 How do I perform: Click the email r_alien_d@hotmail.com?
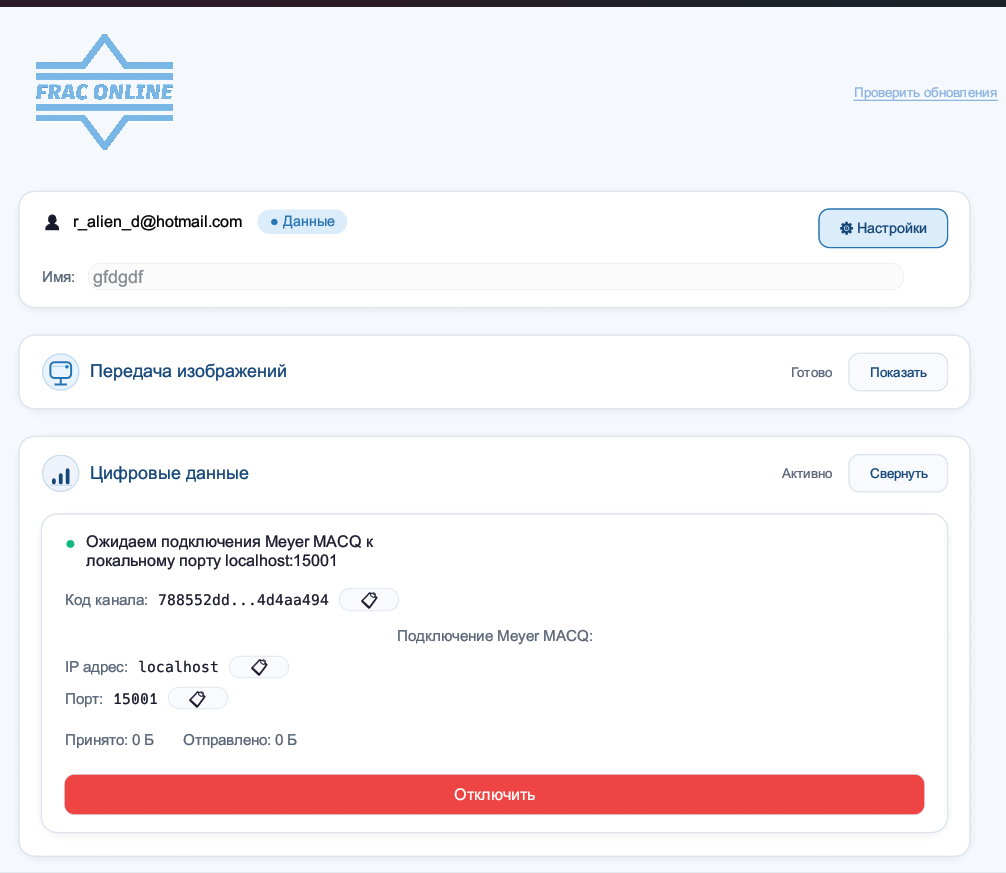click(x=157, y=222)
